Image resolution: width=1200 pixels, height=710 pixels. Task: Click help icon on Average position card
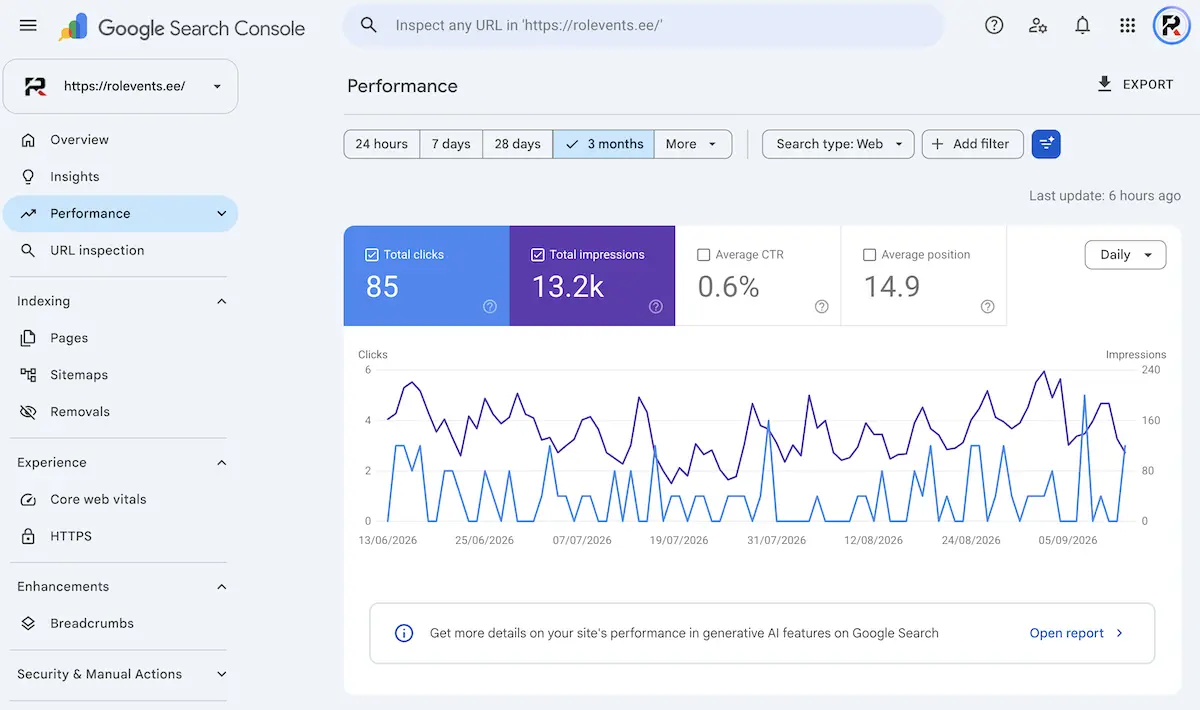(x=987, y=307)
